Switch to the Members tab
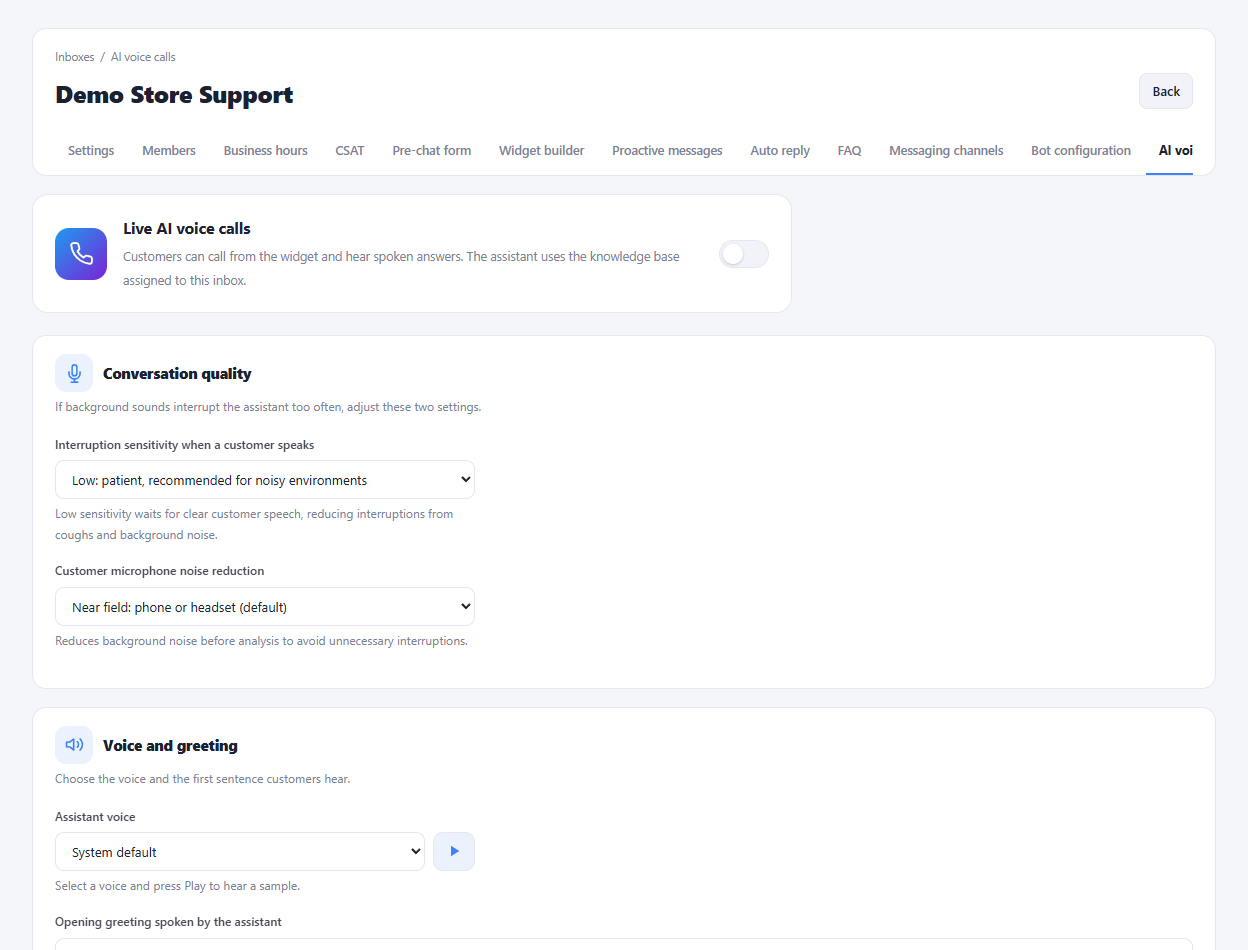The image size is (1248, 950). (x=169, y=151)
